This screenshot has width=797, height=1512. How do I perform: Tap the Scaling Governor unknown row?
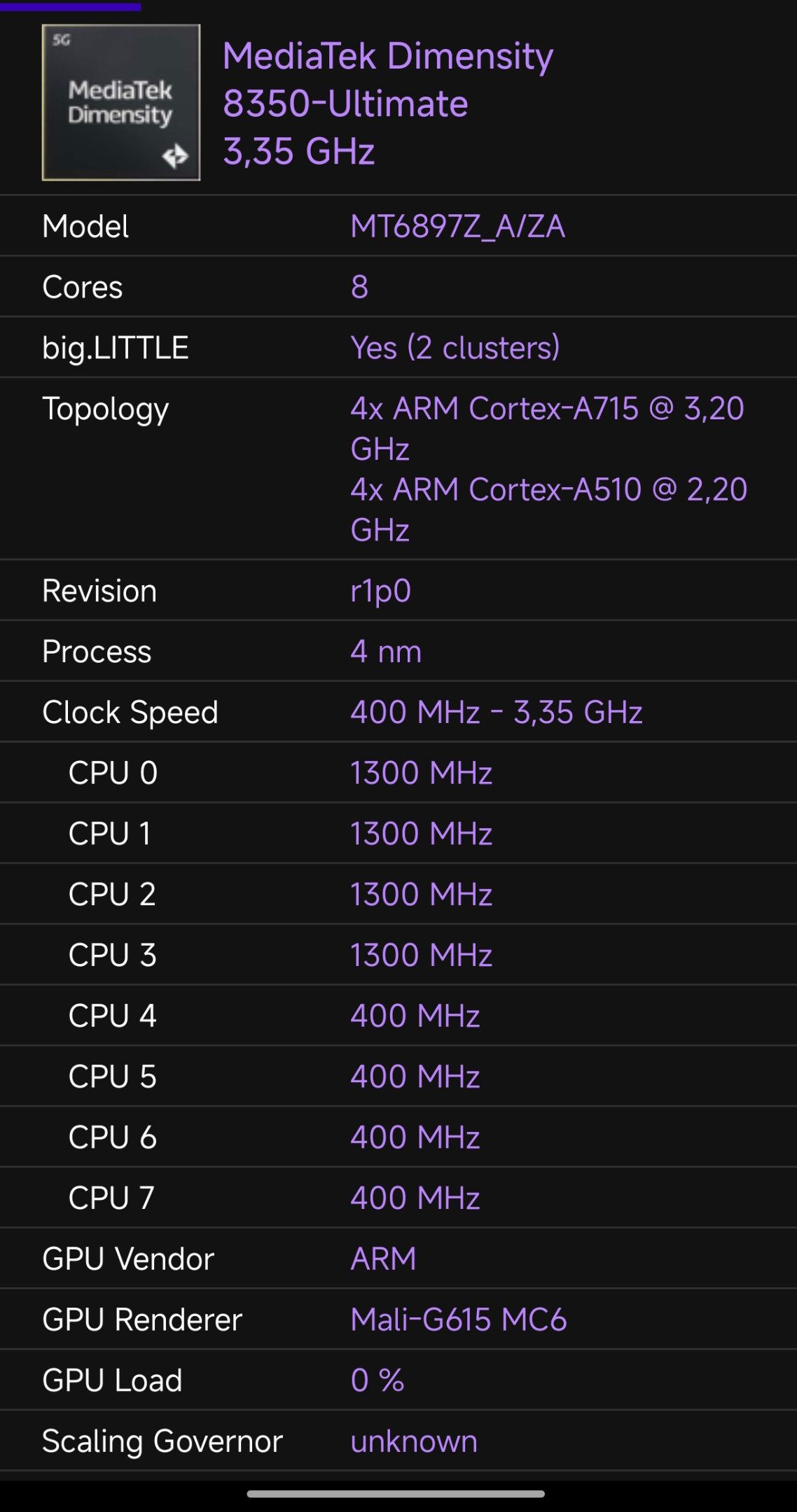[x=398, y=1441]
